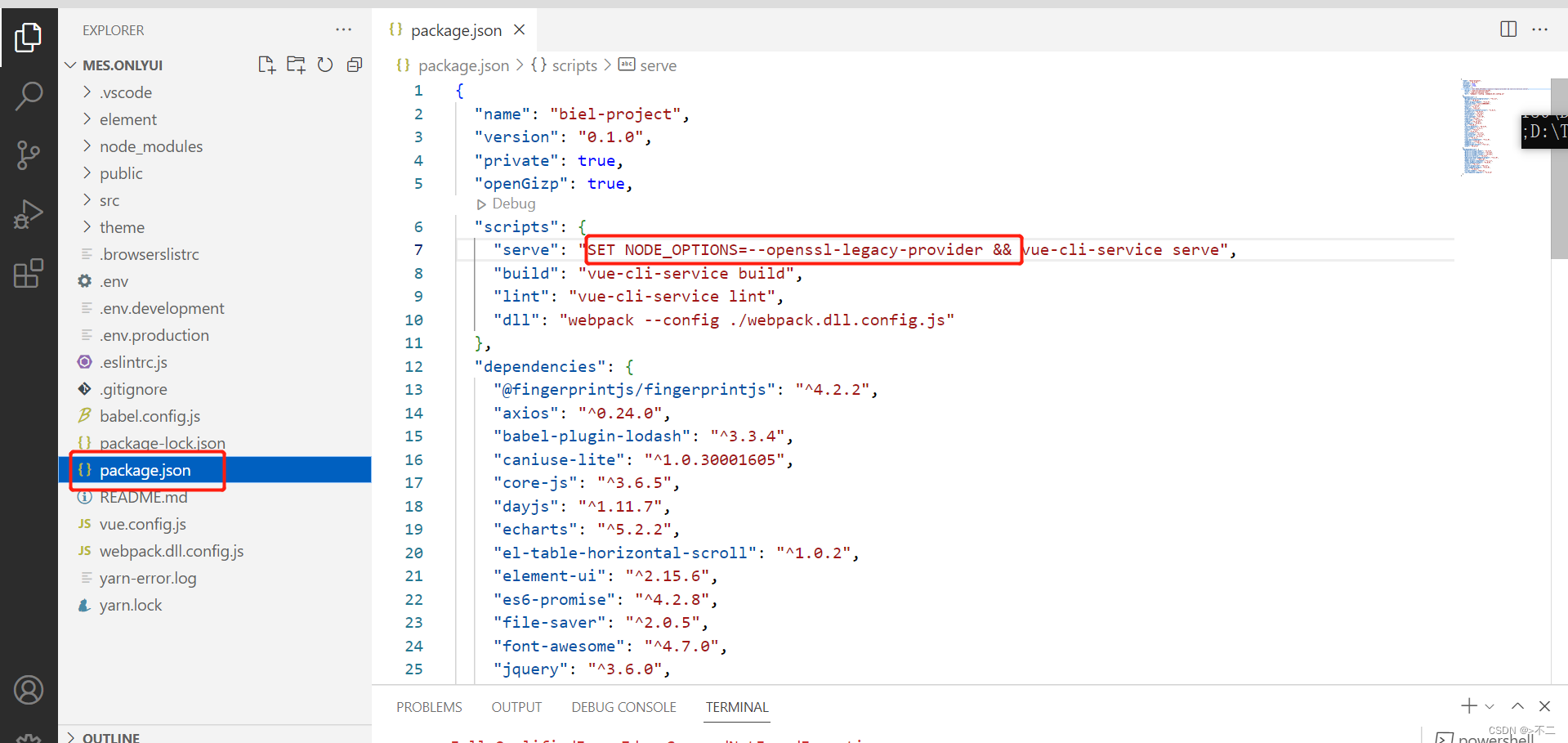1568x743 pixels.
Task: Click serve in the breadcrumb path
Action: coord(658,65)
